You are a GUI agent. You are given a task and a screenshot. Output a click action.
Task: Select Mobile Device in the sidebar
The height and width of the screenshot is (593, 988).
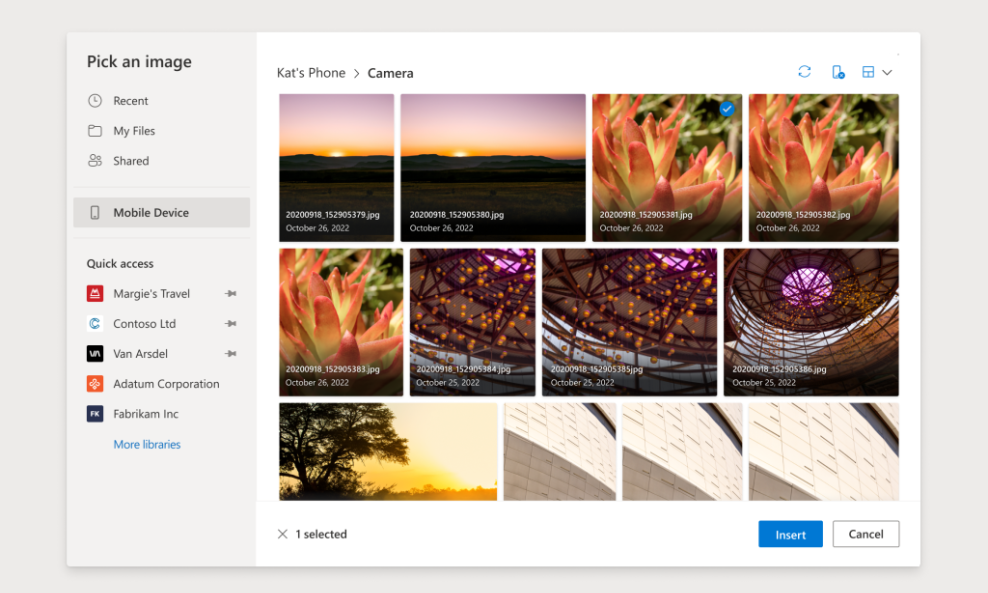pyautogui.click(x=161, y=212)
